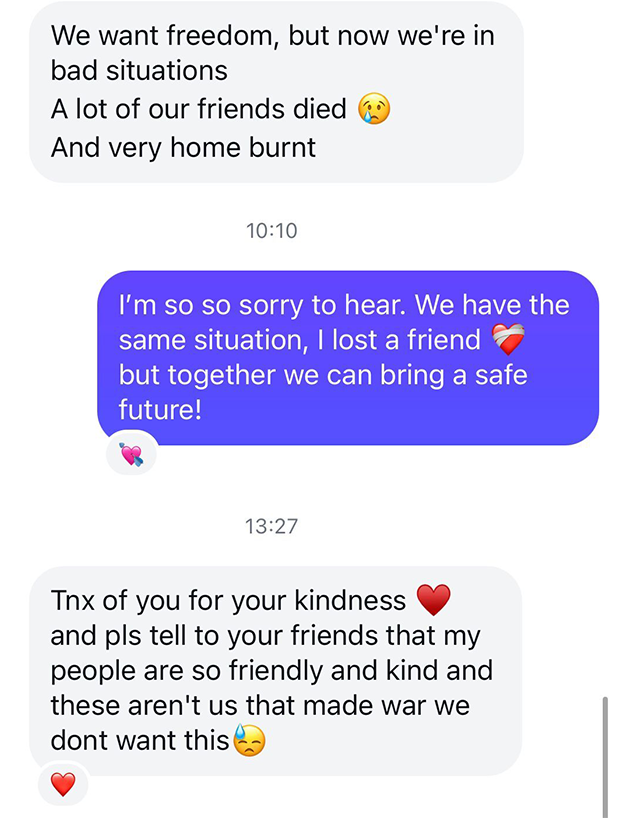
Task: Select the 13:27 timestamp label
Action: [x=271, y=526]
